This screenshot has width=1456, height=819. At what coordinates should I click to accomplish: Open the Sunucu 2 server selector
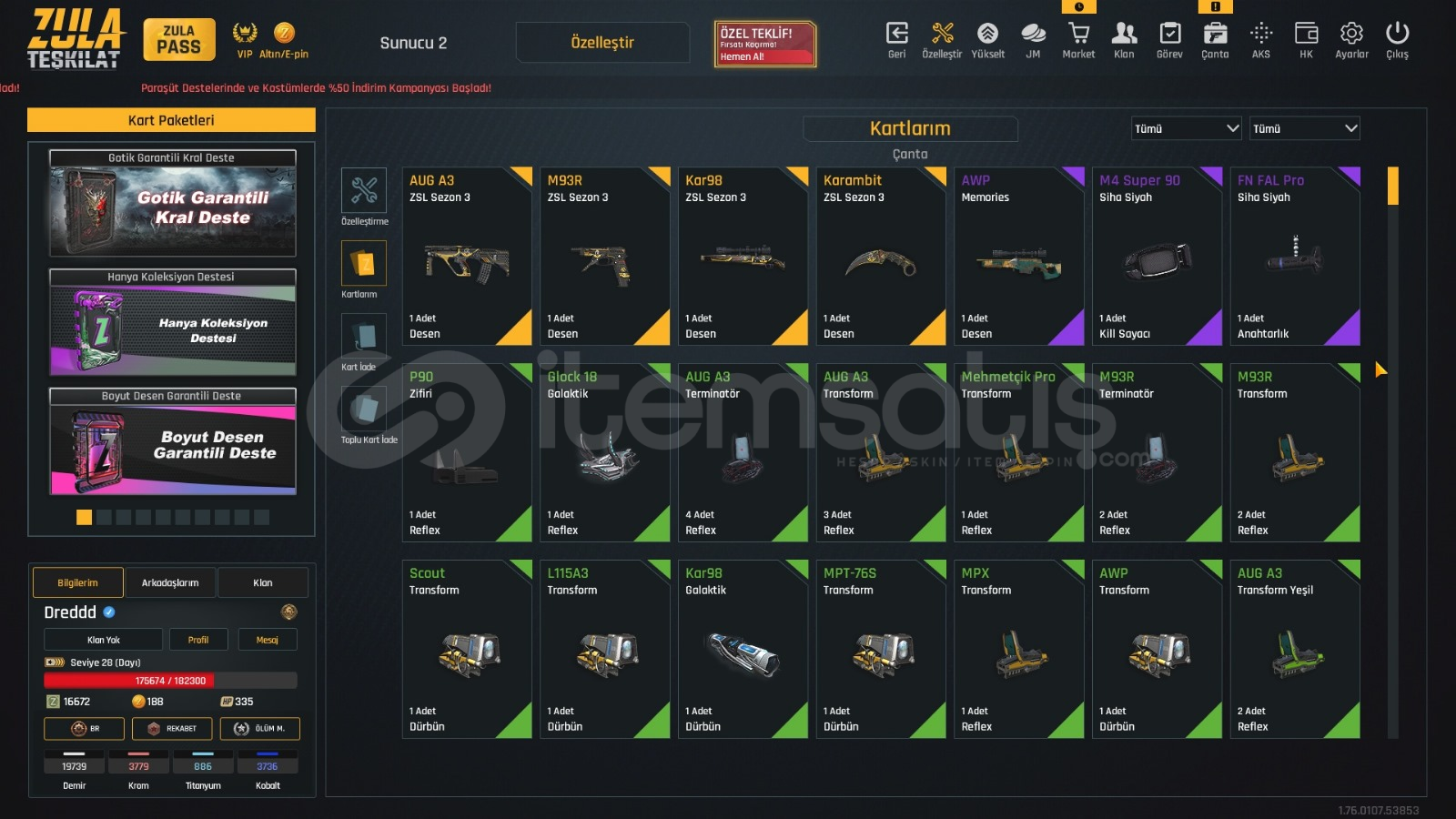tap(413, 43)
